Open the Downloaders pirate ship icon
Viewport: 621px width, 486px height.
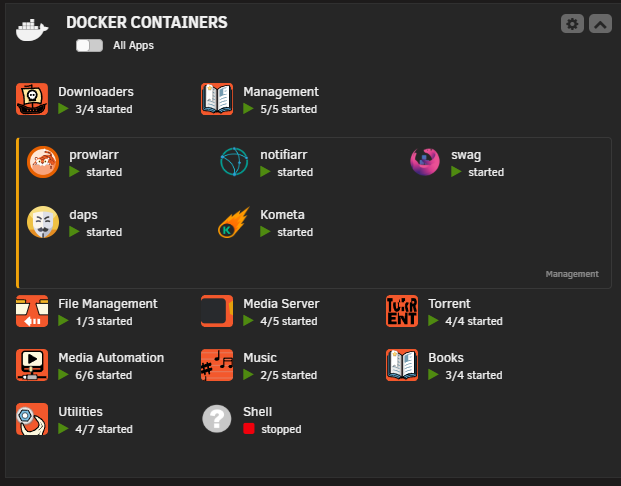(x=32, y=99)
